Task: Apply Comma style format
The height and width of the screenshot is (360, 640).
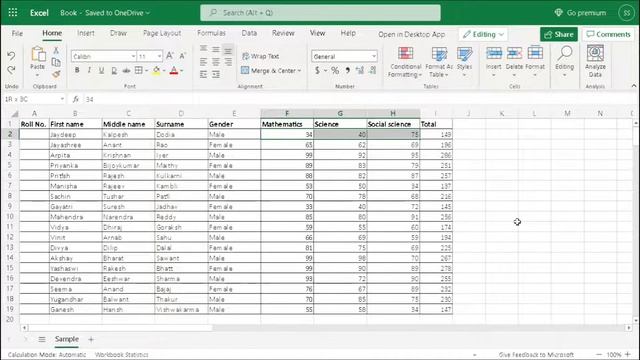Action: click(347, 71)
